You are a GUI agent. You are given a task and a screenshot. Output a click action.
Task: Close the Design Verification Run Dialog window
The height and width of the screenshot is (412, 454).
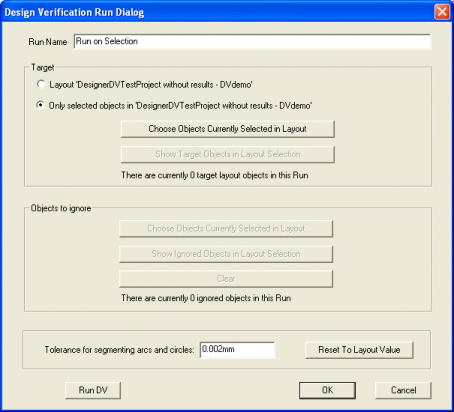click(442, 12)
